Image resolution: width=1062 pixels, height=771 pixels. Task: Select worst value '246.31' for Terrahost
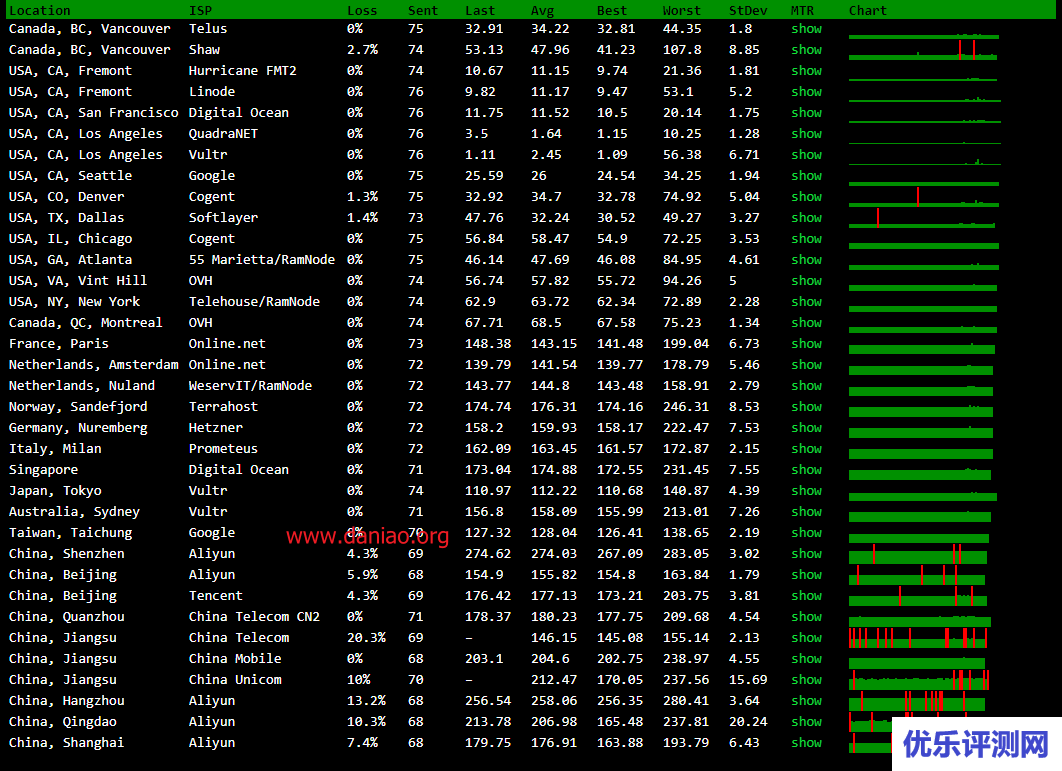click(x=685, y=407)
